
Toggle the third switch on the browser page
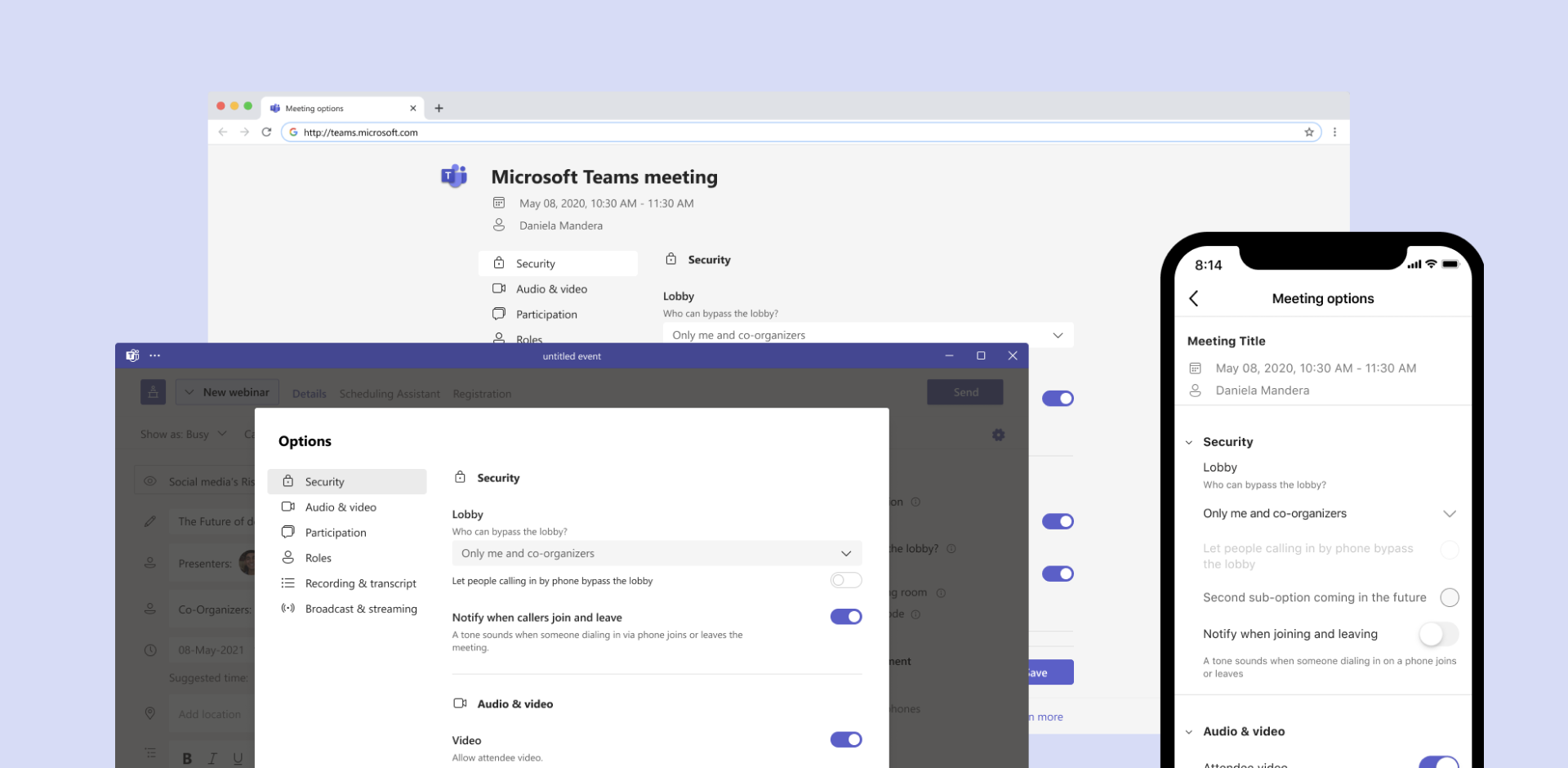click(x=1058, y=574)
